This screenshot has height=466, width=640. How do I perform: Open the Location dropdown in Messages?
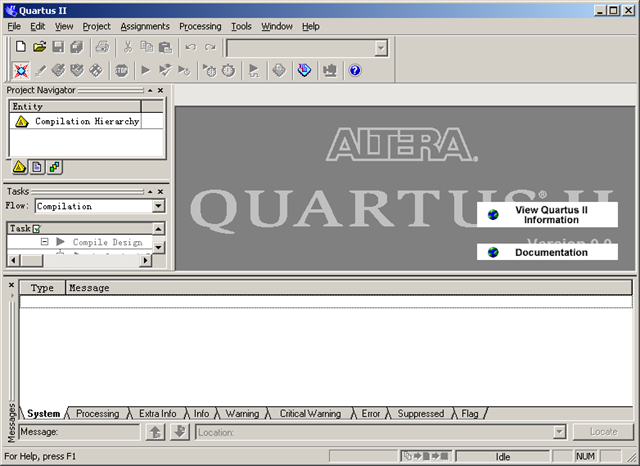pos(559,432)
